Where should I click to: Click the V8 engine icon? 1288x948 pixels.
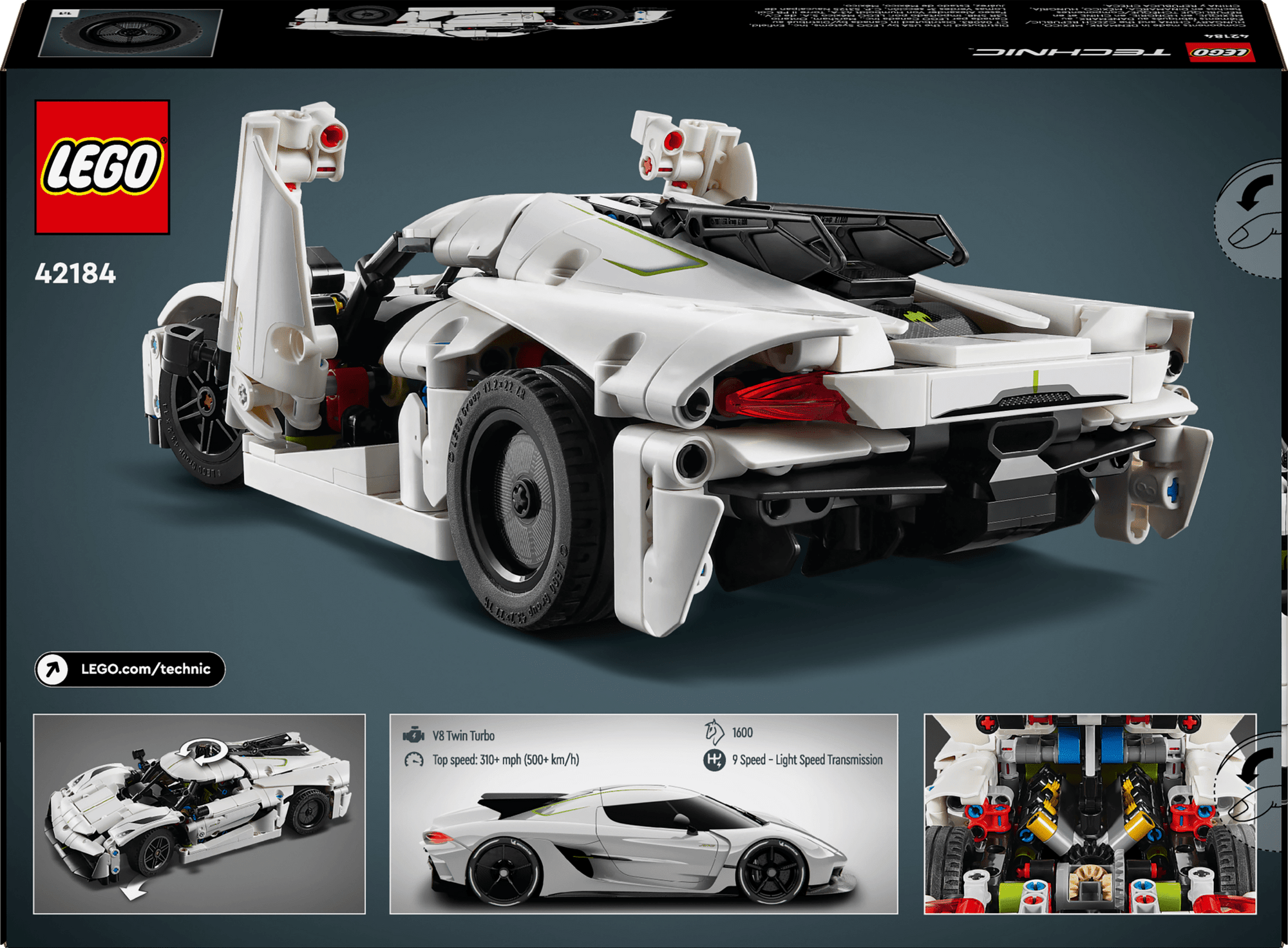point(413,735)
